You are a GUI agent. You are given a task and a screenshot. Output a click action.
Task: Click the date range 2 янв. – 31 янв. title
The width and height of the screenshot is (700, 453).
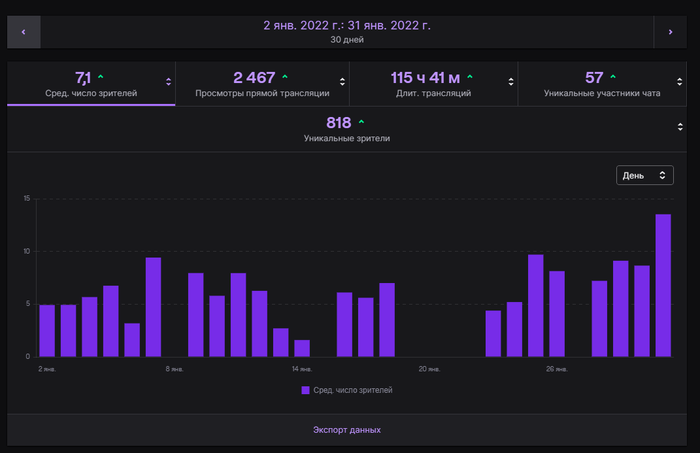click(347, 25)
